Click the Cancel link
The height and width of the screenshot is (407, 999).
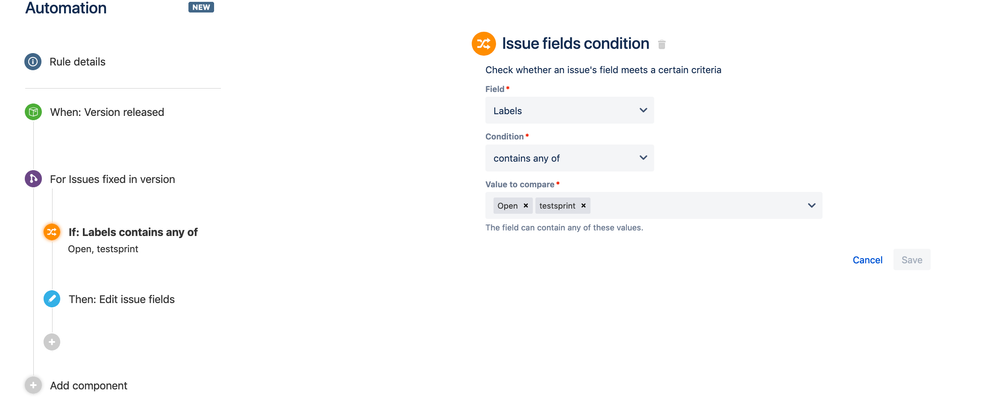(867, 260)
